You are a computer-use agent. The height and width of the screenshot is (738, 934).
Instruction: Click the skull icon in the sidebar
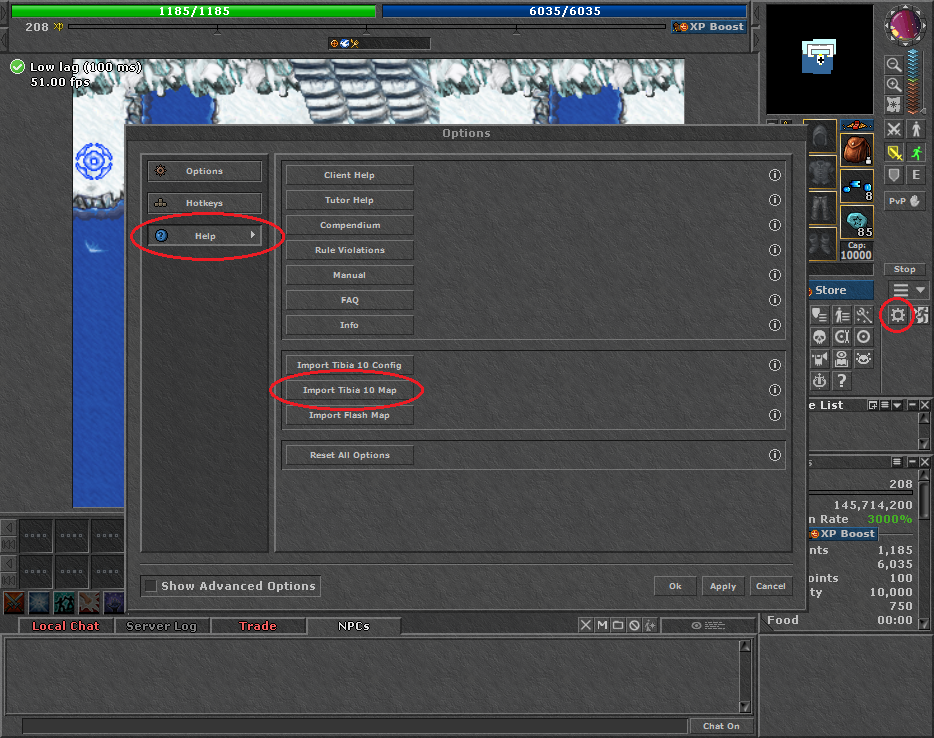pos(819,337)
